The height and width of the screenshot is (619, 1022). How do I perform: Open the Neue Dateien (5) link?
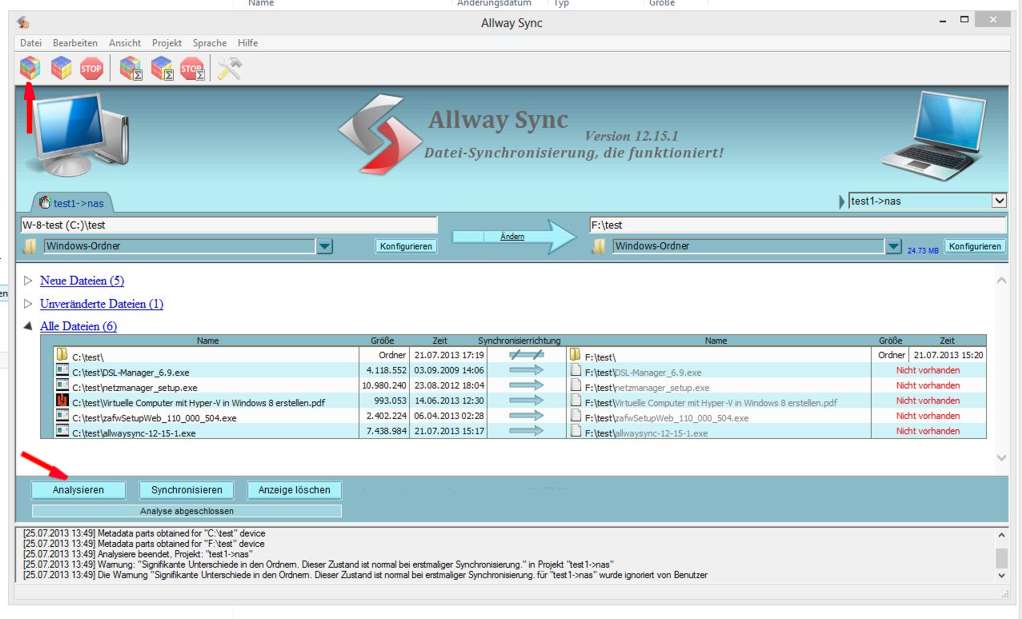point(82,281)
